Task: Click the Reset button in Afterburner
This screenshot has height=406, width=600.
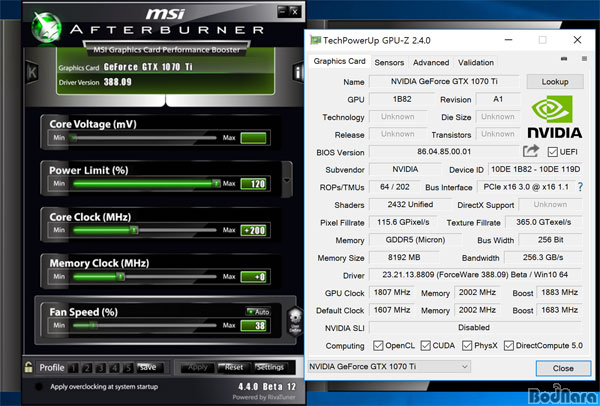Action: (234, 367)
